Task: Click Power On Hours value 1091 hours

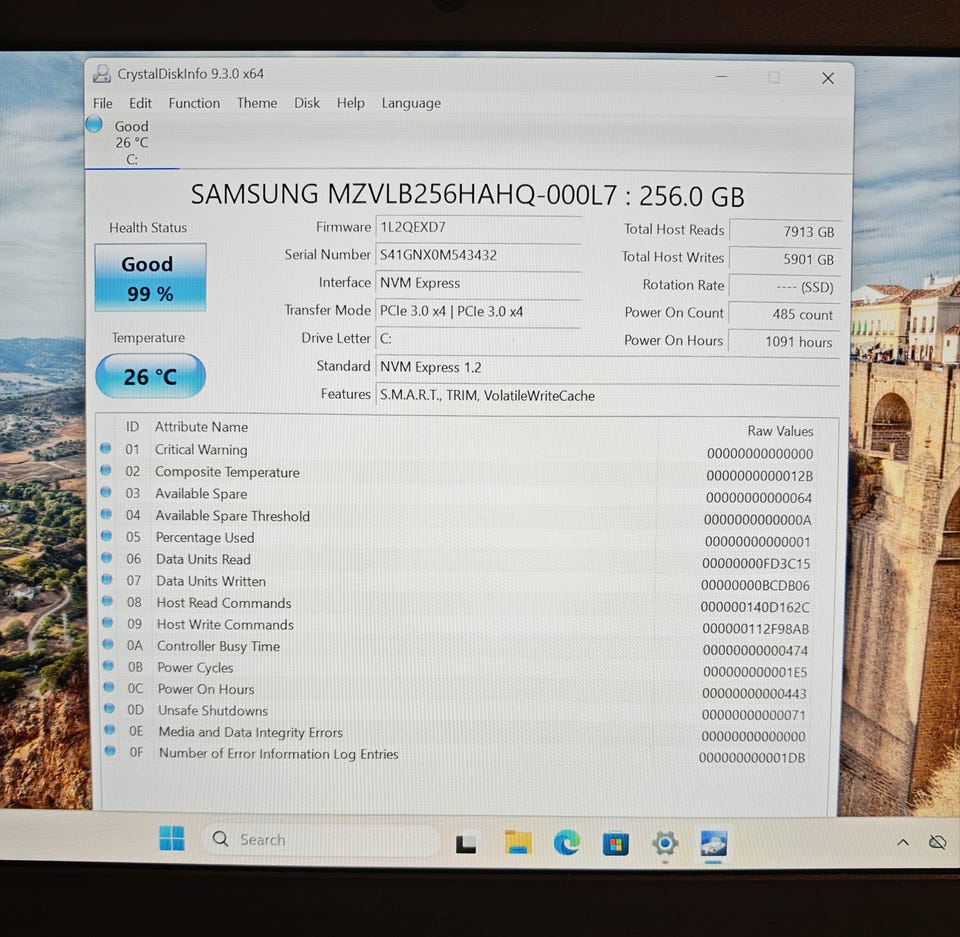Action: (783, 342)
